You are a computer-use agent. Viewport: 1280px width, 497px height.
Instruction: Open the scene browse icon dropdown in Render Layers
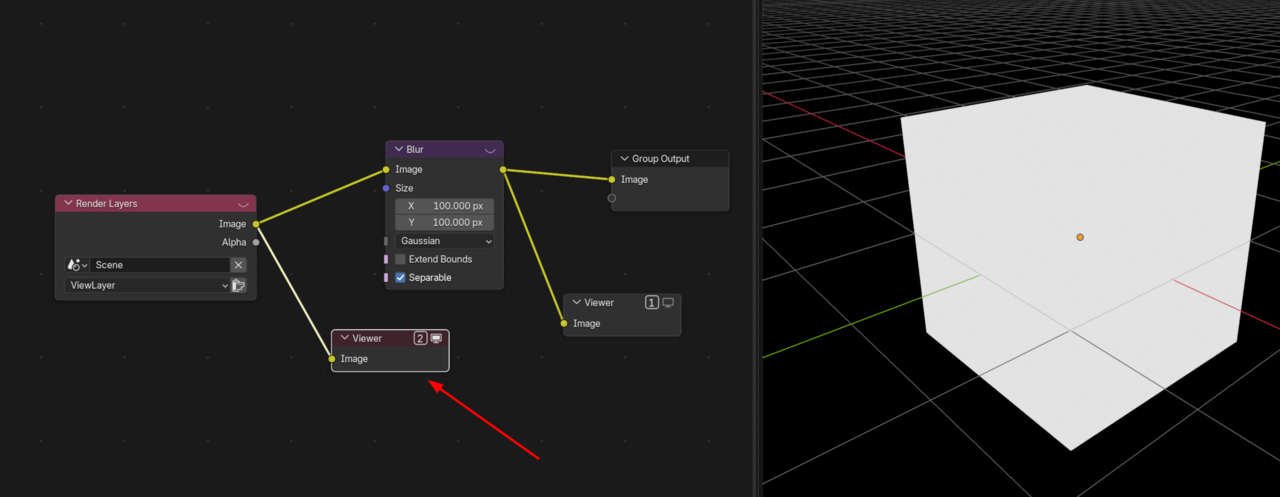click(77, 265)
